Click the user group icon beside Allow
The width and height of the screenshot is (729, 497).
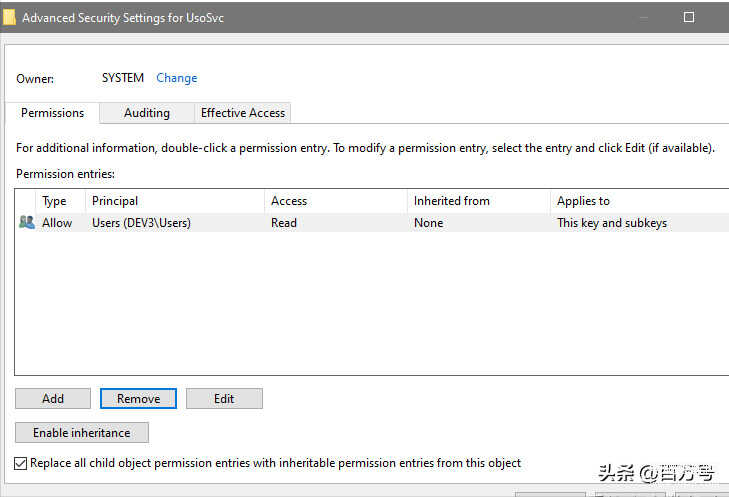[27, 223]
